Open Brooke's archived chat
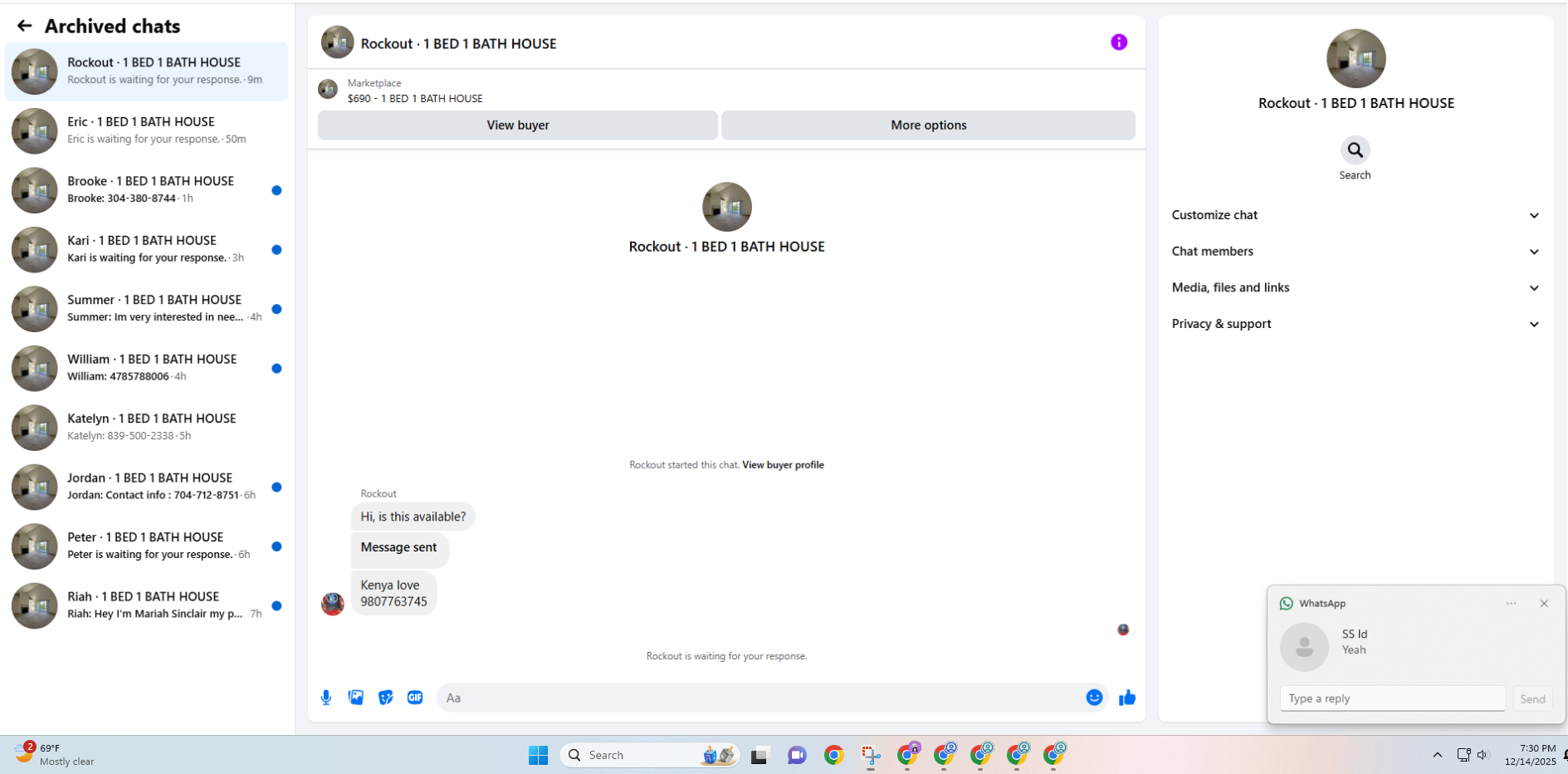The height and width of the screenshot is (774, 1568). (x=147, y=190)
